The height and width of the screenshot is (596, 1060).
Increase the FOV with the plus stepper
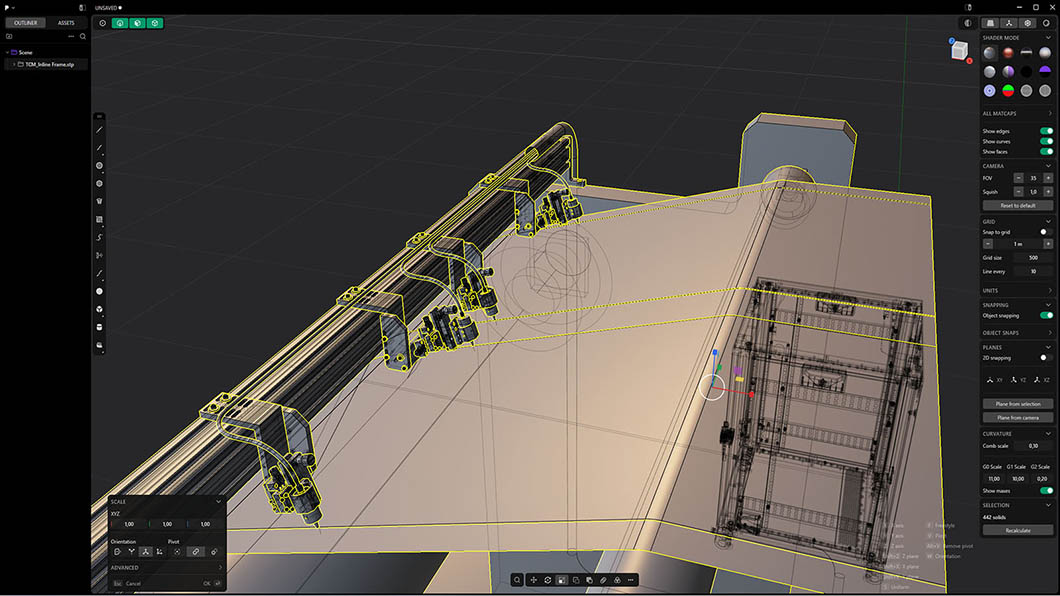pos(1048,178)
